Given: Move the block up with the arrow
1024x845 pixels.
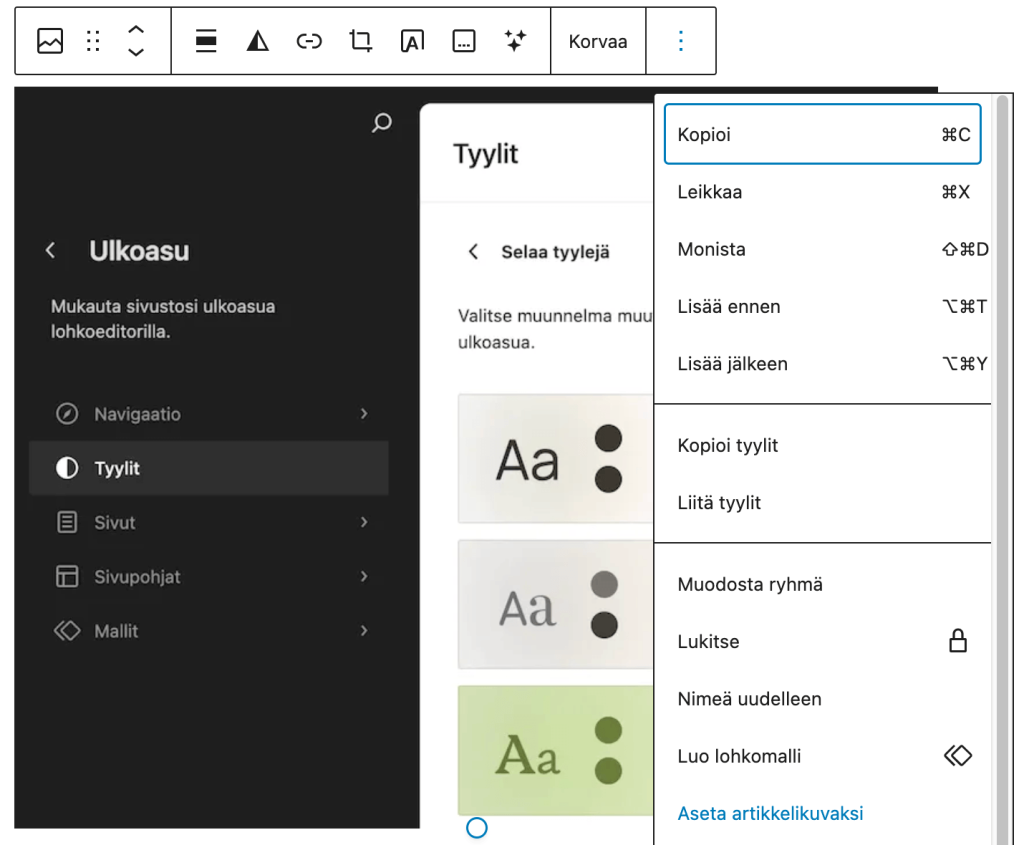Looking at the screenshot, I should pos(136,29).
